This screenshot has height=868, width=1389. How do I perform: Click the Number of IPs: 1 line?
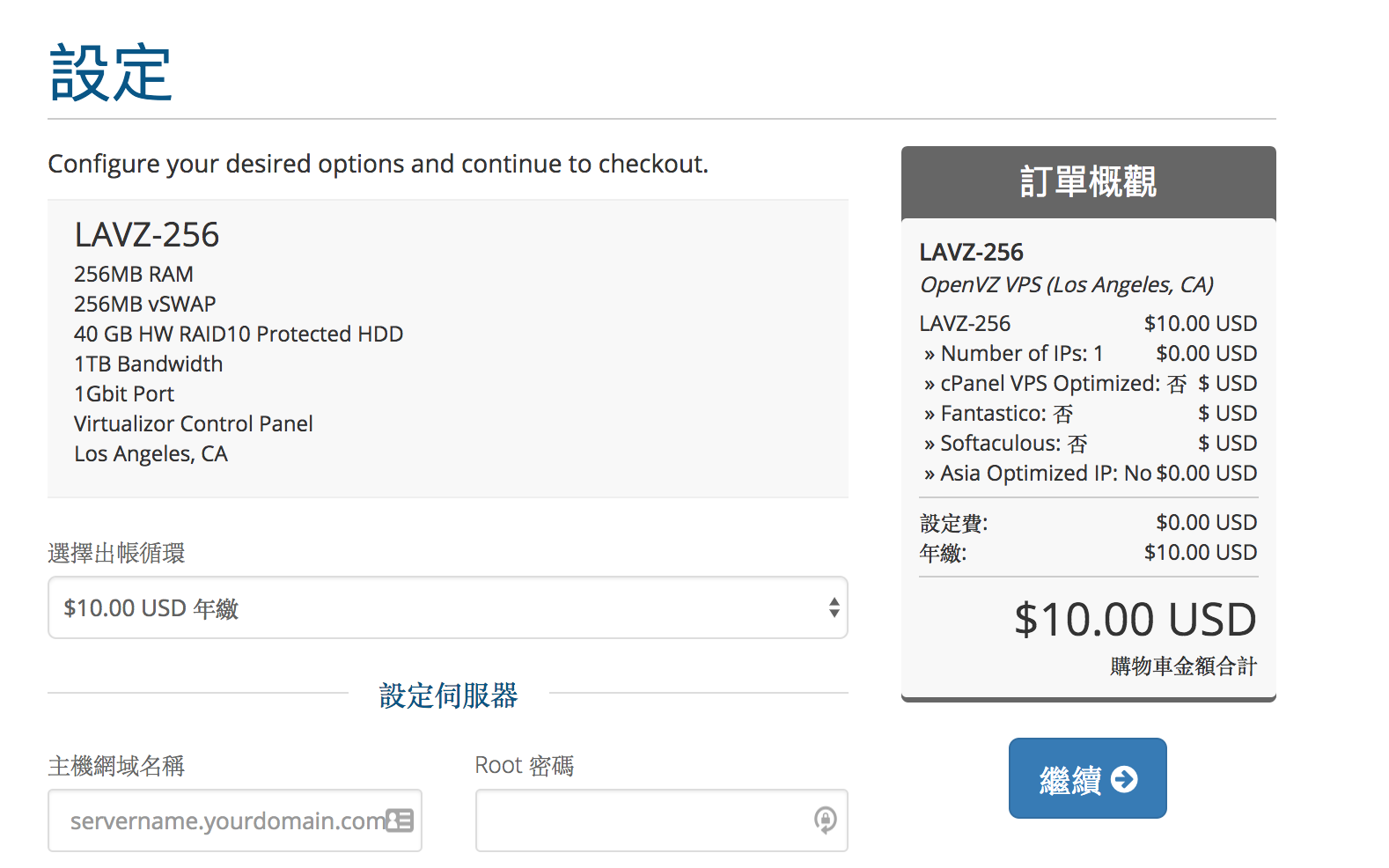1089,353
